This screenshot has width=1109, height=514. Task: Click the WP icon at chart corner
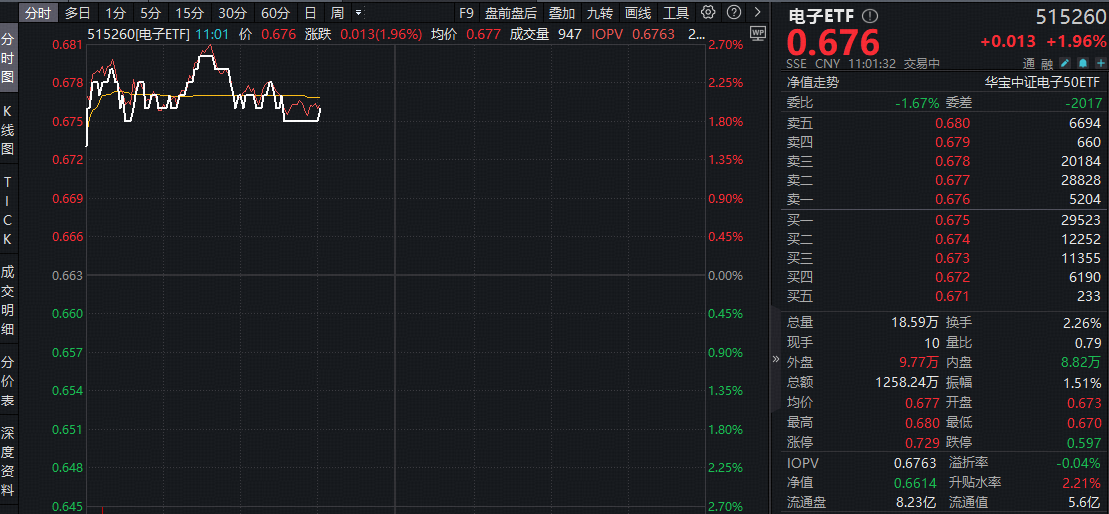point(756,33)
